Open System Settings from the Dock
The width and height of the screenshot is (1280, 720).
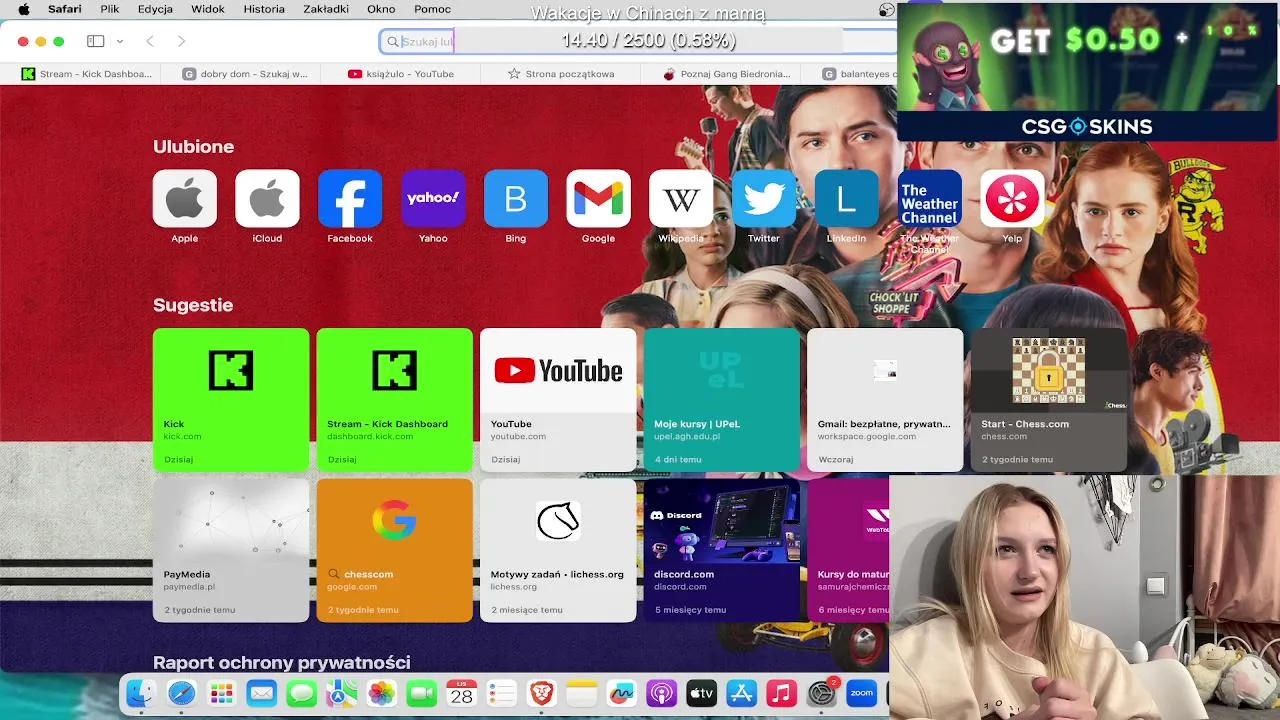click(x=821, y=693)
